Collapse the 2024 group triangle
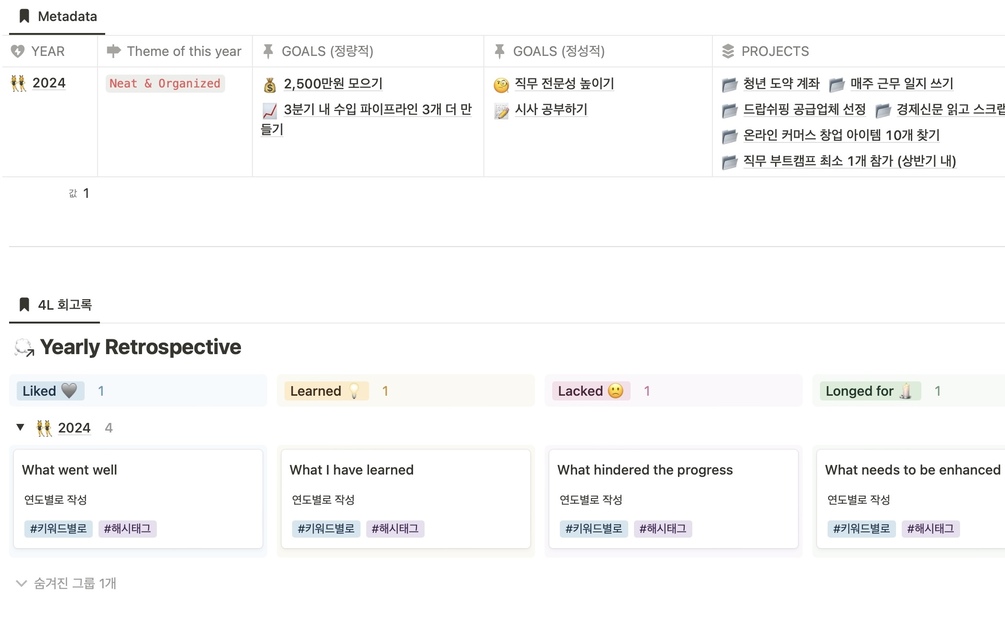This screenshot has height=627, width=1005. pyautogui.click(x=20, y=428)
